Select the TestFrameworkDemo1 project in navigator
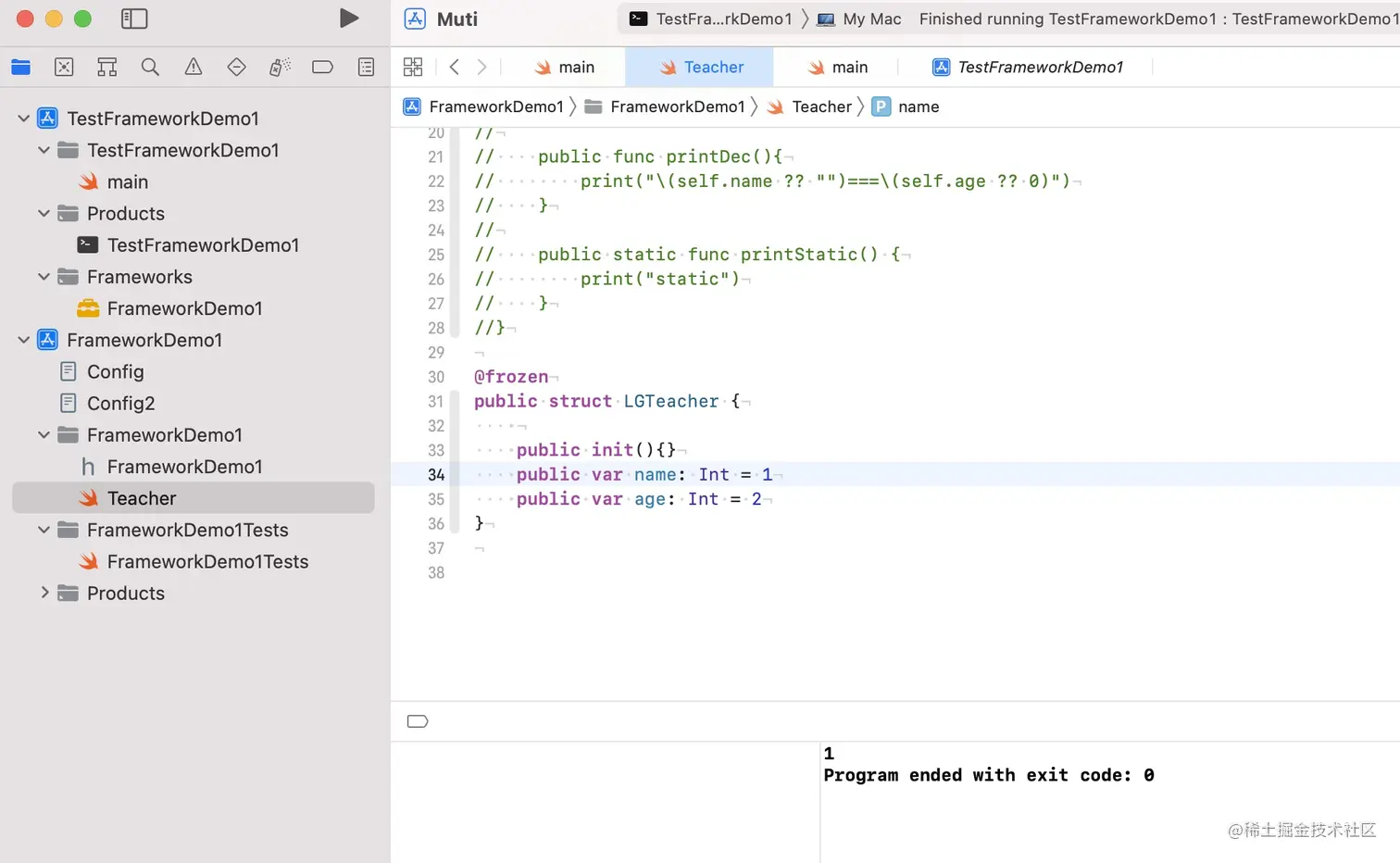The width and height of the screenshot is (1400, 863). click(163, 119)
